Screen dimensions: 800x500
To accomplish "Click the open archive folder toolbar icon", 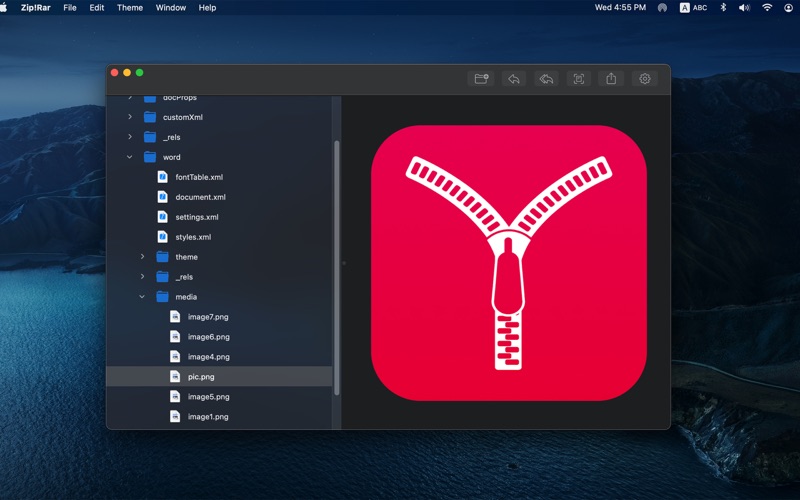I will (481, 79).
